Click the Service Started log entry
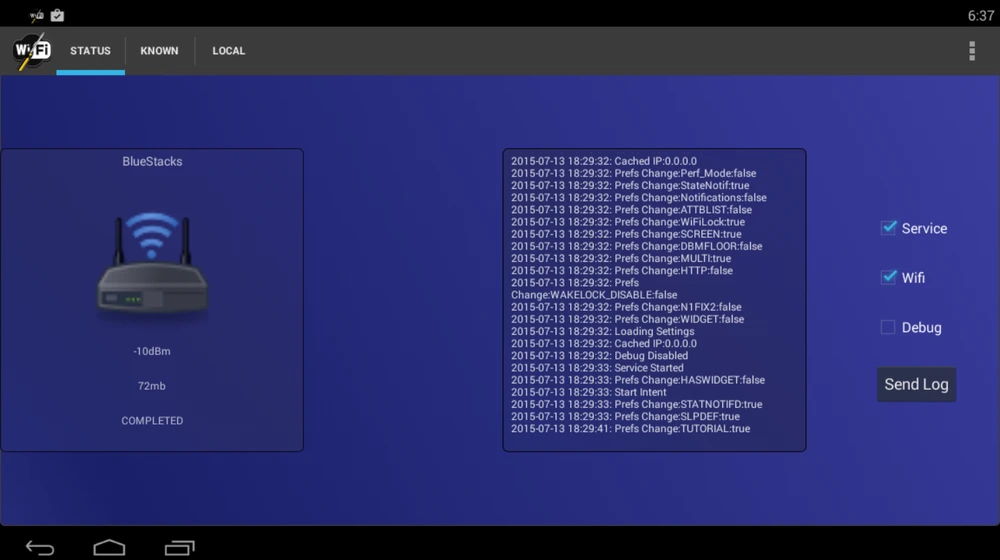The height and width of the screenshot is (560, 1000). click(x=597, y=368)
